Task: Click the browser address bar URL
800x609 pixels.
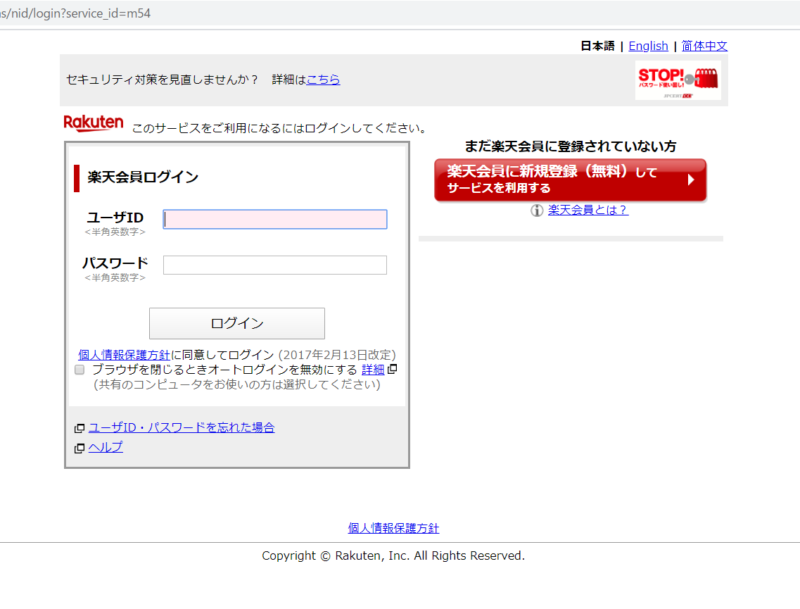Action: coord(76,13)
